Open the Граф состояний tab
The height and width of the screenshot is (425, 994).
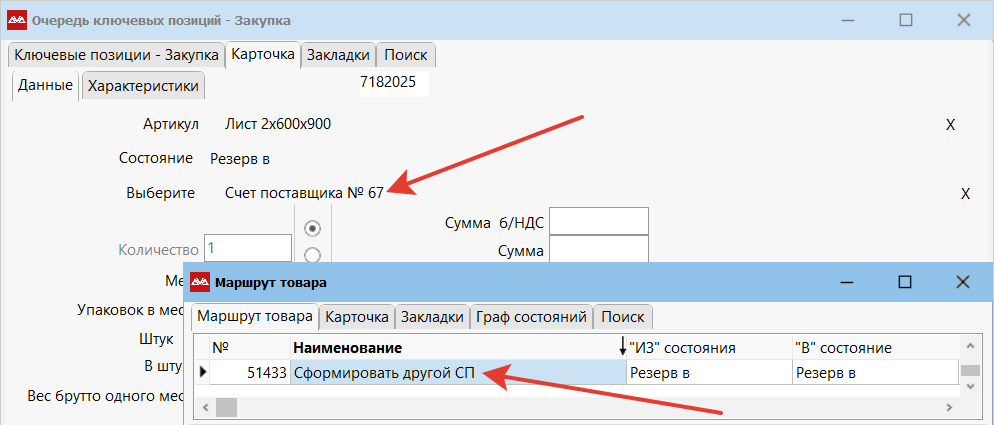click(x=531, y=317)
